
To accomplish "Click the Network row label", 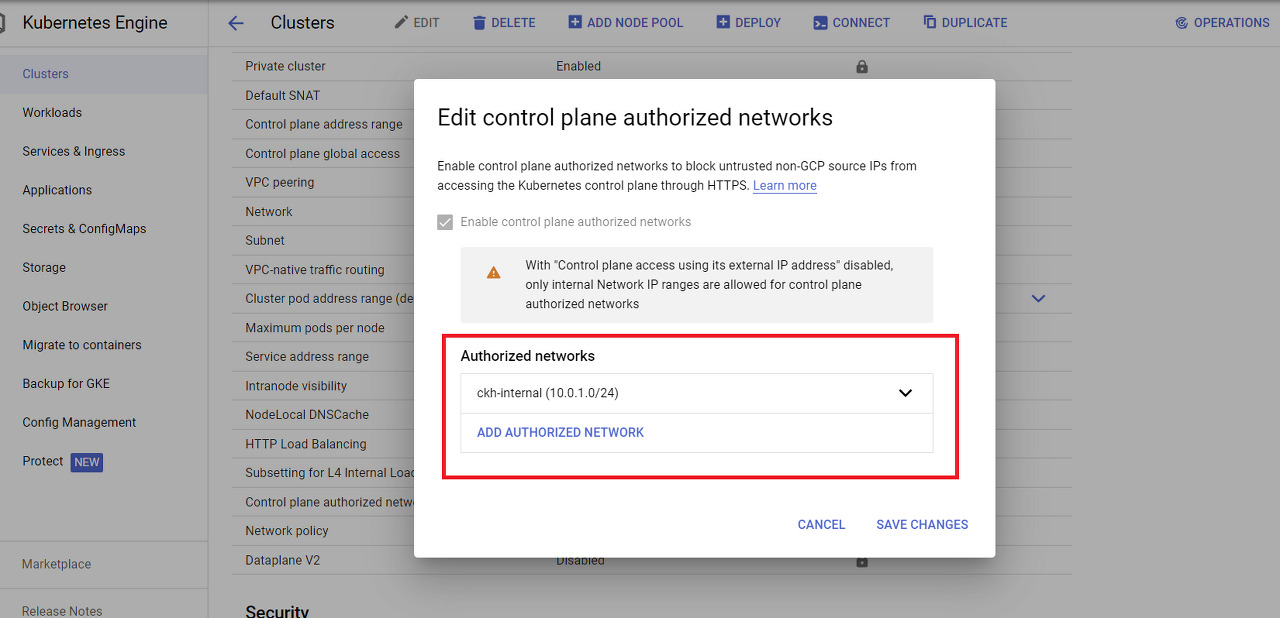I will (x=269, y=212).
